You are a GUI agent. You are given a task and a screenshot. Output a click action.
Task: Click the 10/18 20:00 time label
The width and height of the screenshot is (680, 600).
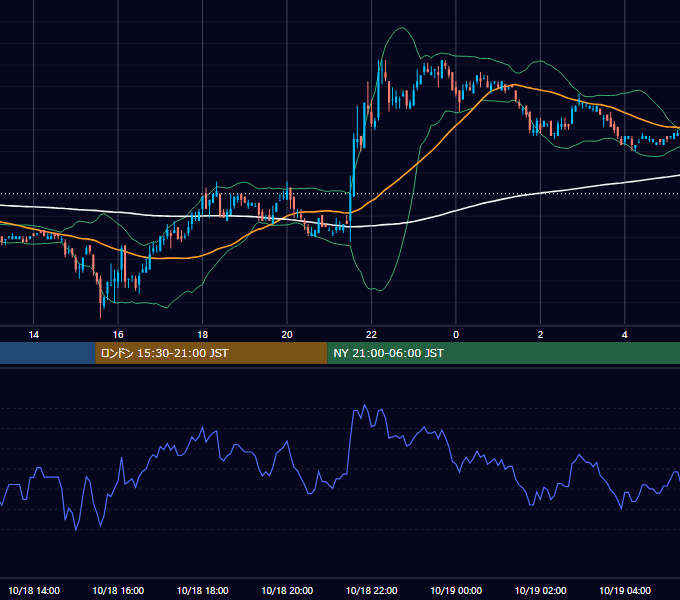click(x=287, y=590)
